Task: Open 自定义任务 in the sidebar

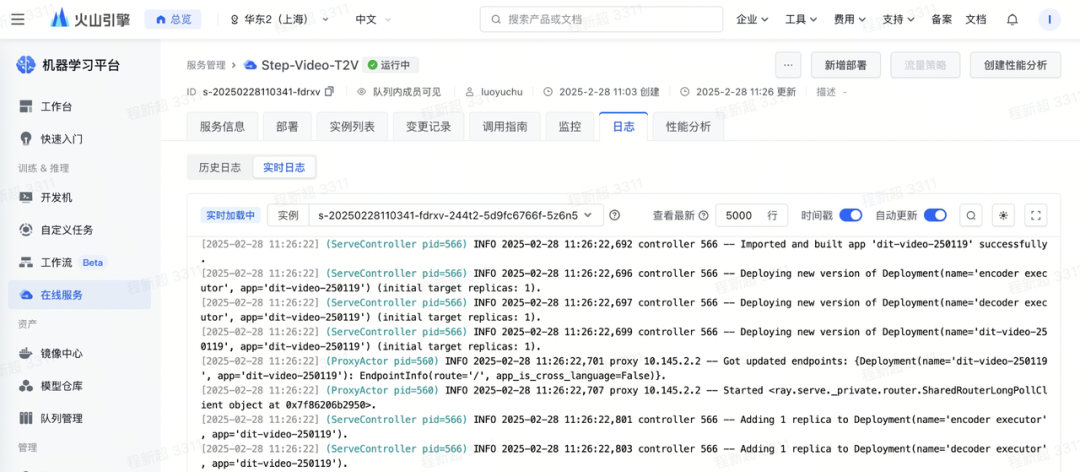Action: point(79,229)
